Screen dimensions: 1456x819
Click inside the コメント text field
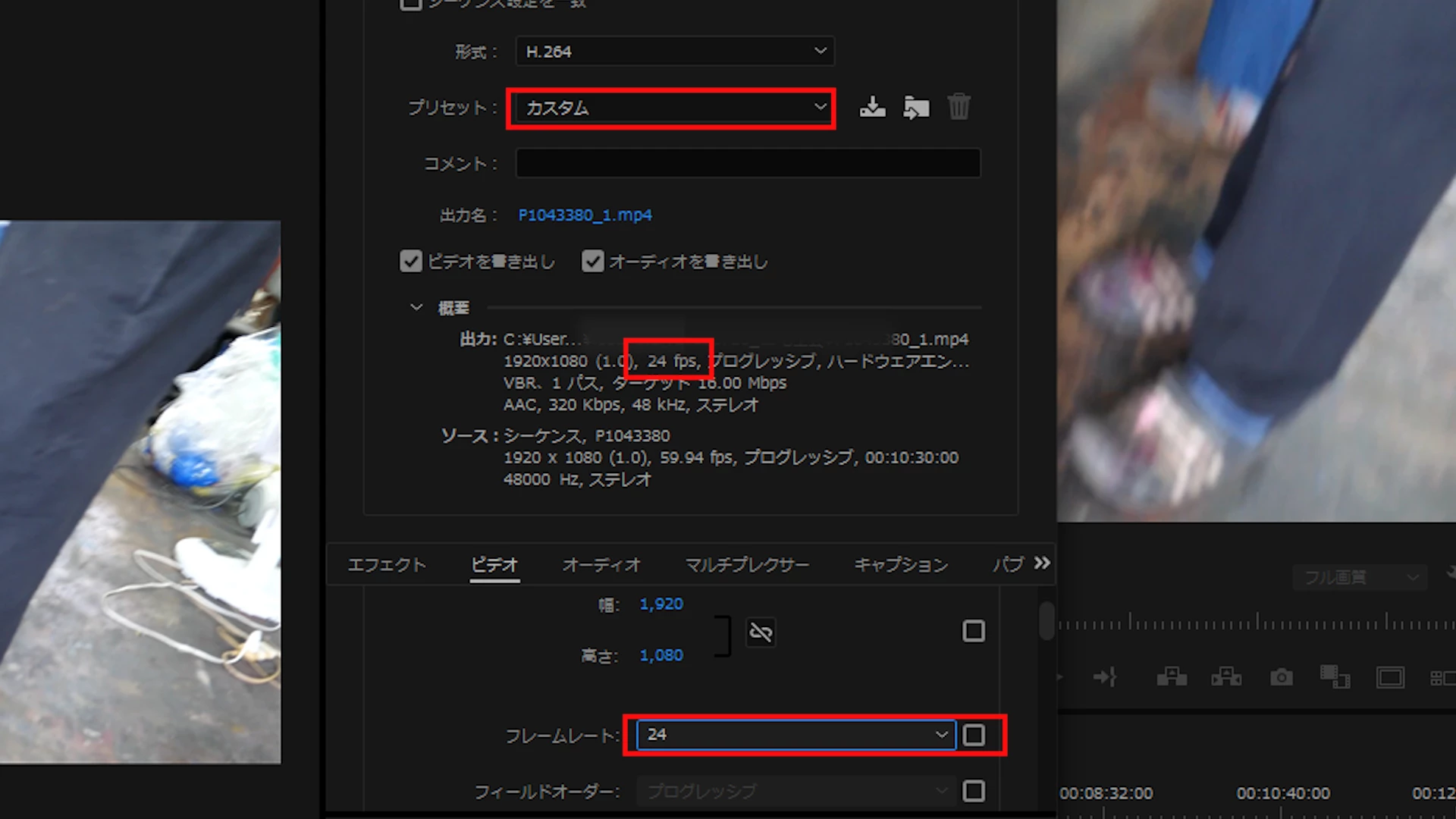[748, 163]
